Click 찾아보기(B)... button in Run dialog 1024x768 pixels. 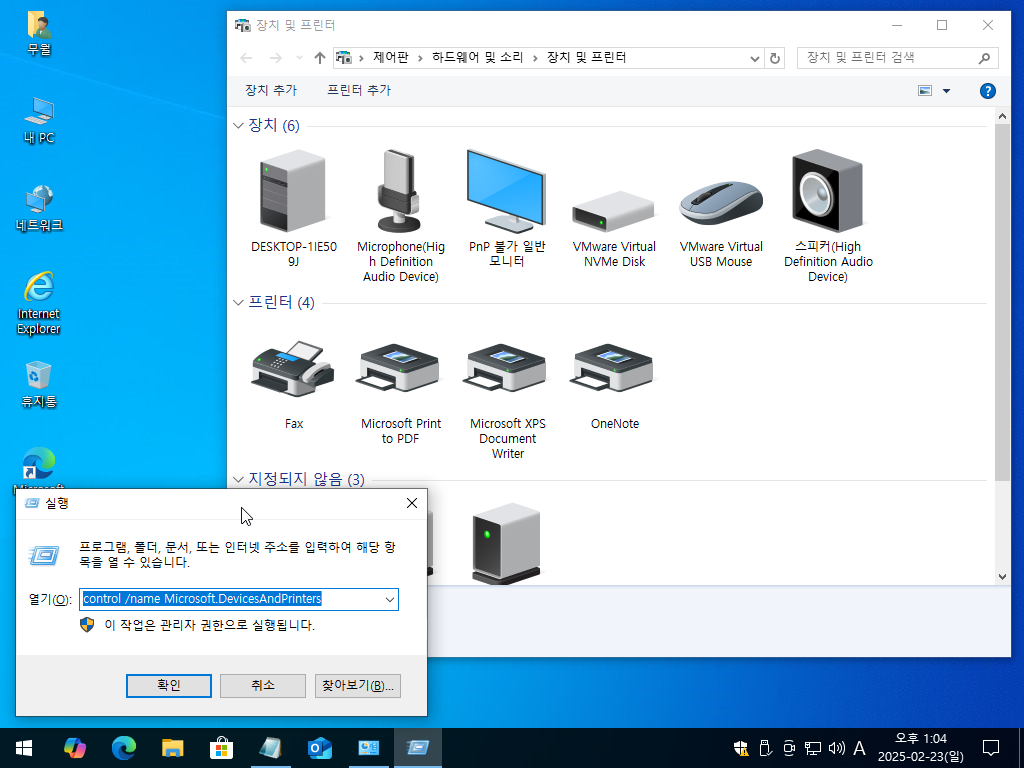[x=357, y=686]
